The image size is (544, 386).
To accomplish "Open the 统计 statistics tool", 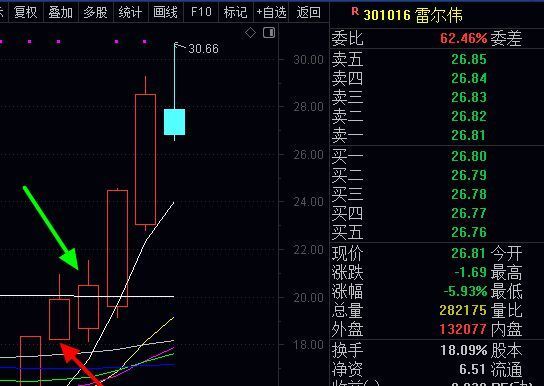I will pos(130,12).
